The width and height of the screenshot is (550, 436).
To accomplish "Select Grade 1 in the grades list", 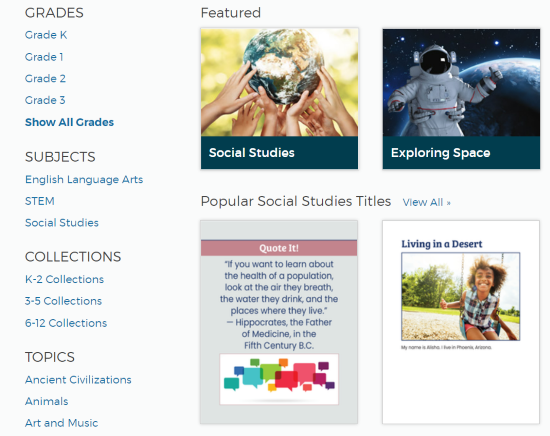I will [x=44, y=57].
